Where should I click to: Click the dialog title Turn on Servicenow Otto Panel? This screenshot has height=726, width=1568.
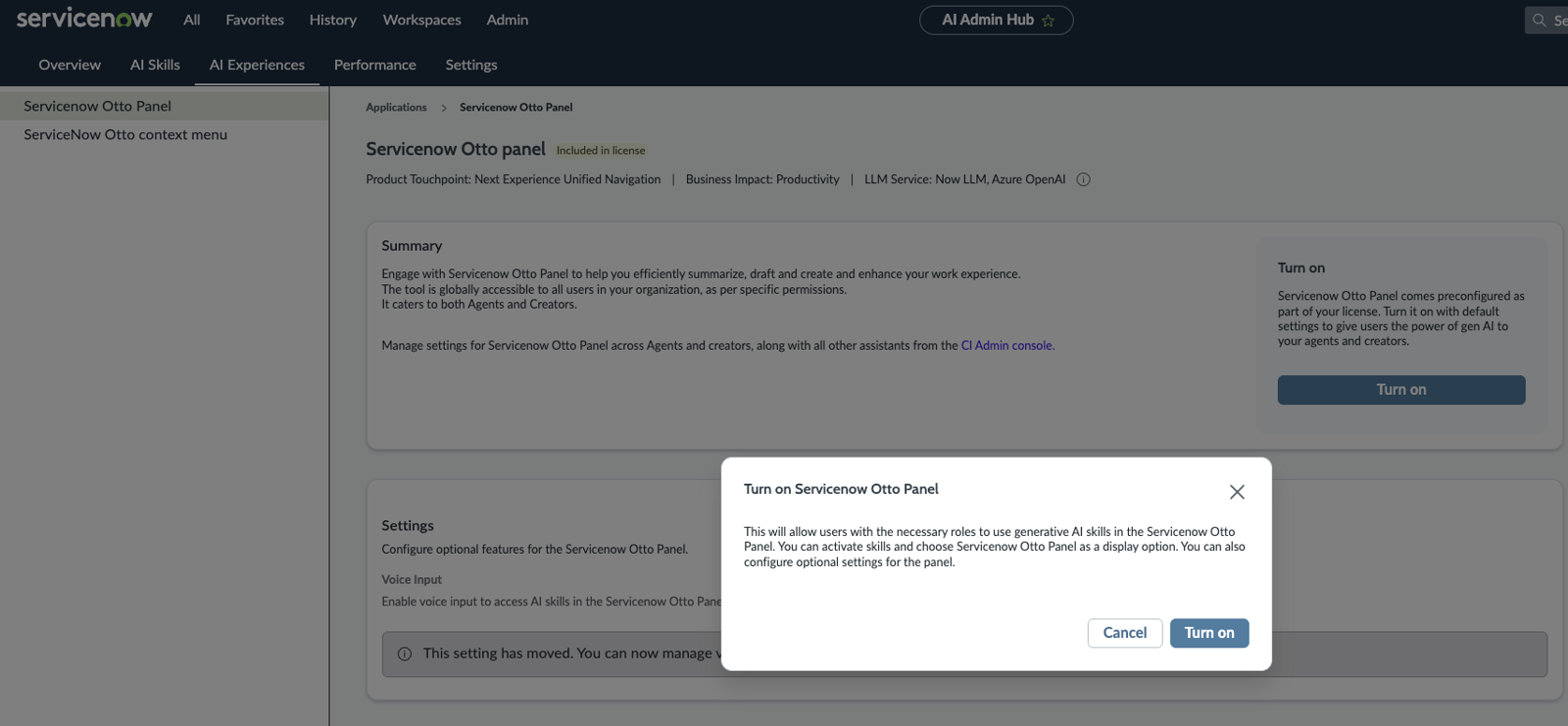click(x=841, y=489)
